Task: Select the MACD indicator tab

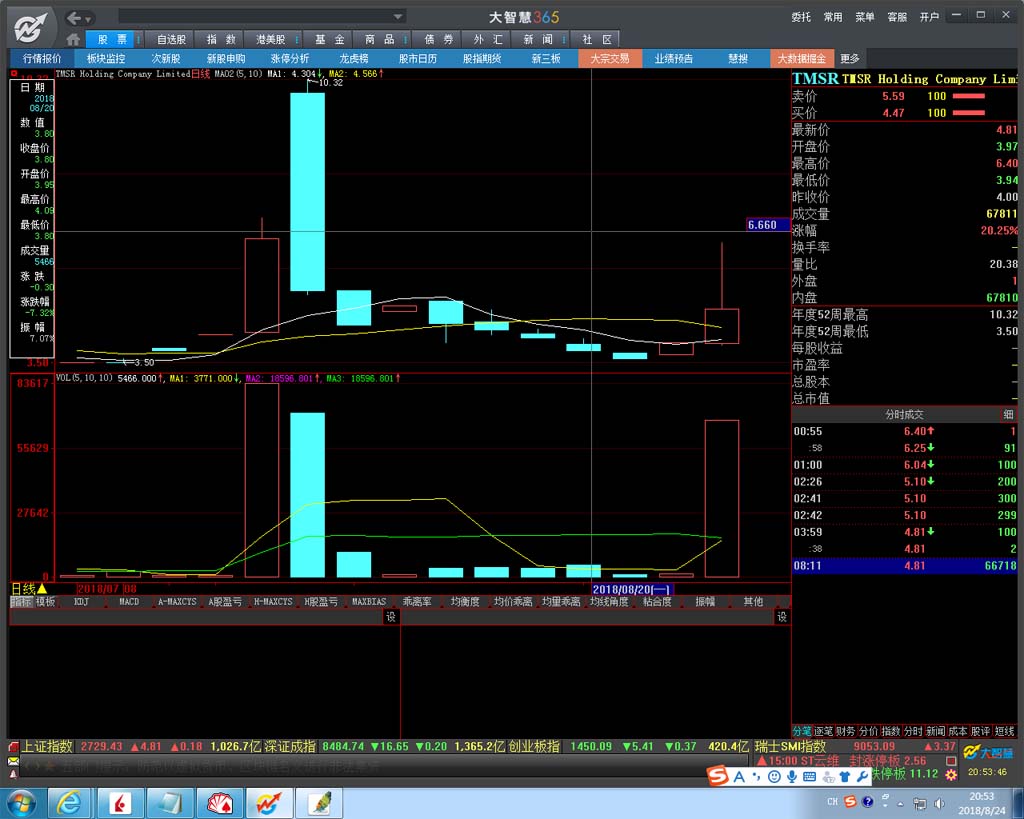Action: click(129, 602)
